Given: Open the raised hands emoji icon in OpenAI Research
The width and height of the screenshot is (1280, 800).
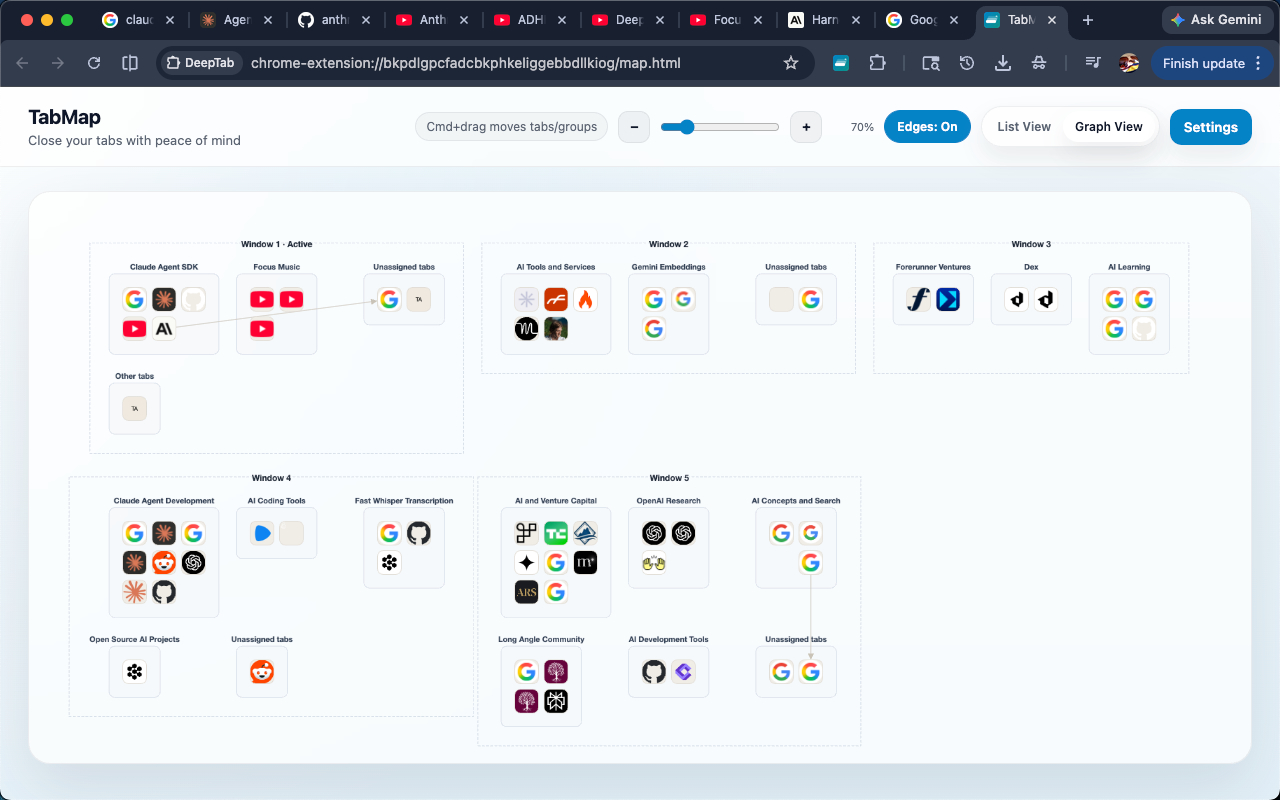Looking at the screenshot, I should coord(654,562).
